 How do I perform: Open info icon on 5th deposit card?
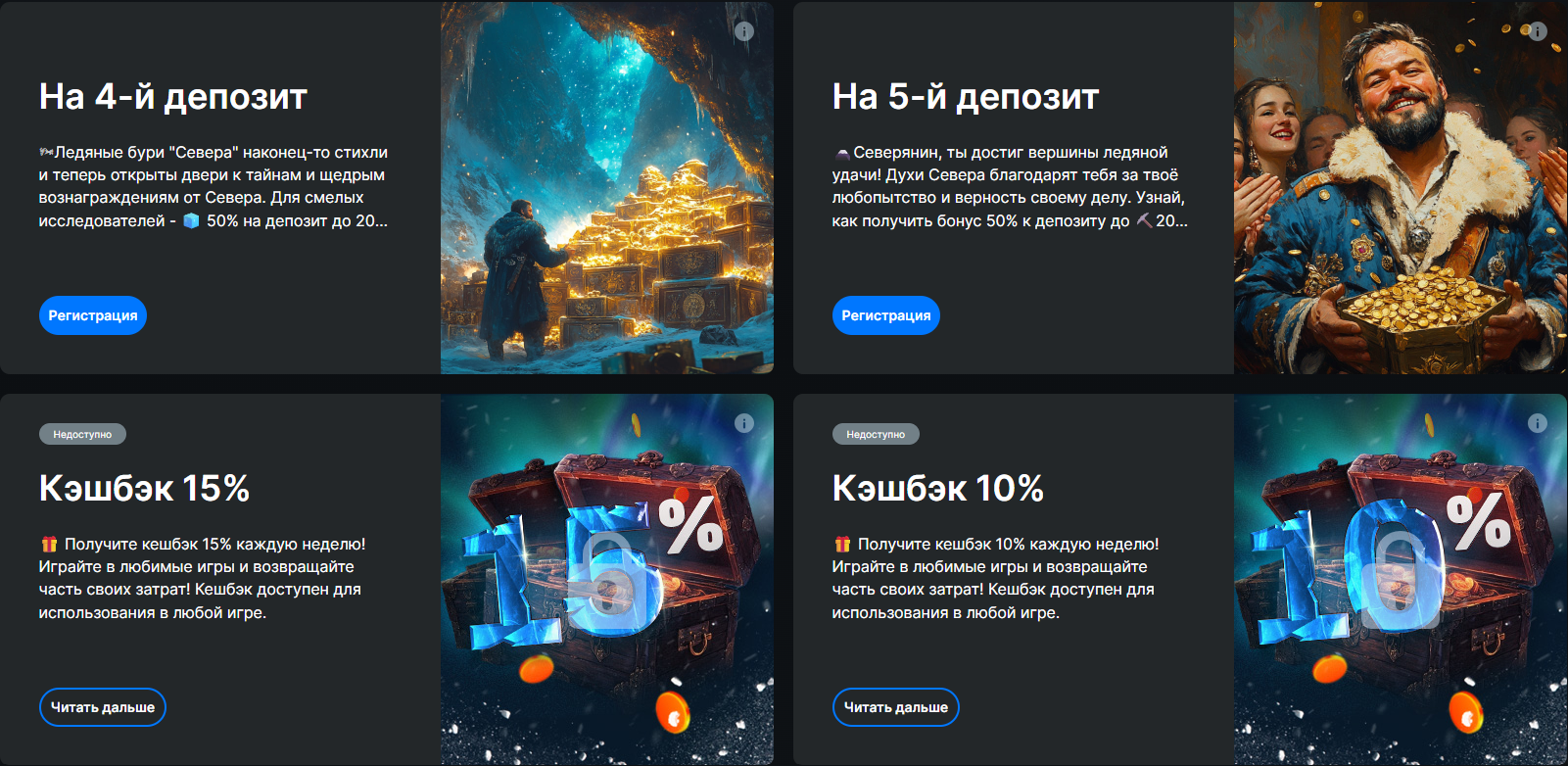pyautogui.click(x=1538, y=31)
